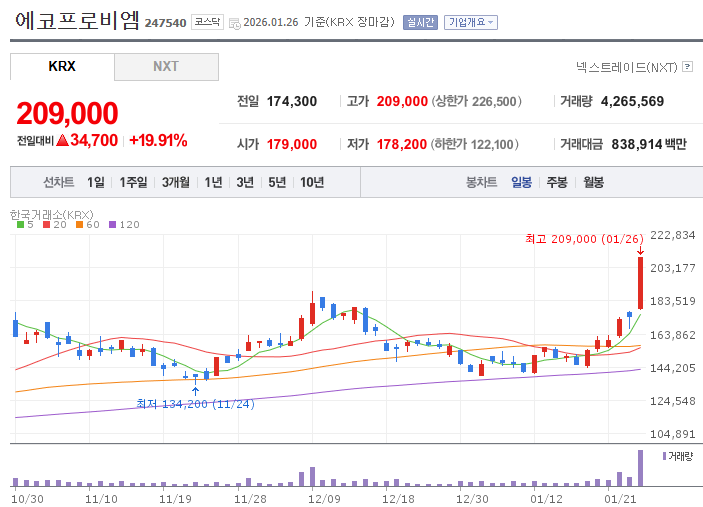Select the 5년 line chart period
This screenshot has height=507, width=703.
tap(277, 182)
